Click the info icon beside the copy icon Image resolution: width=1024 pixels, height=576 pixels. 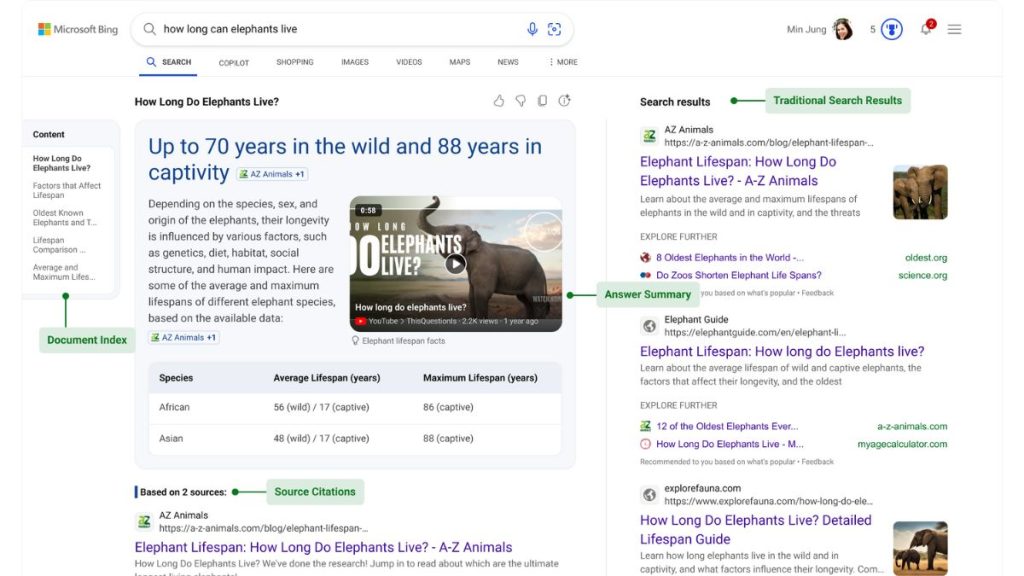coord(565,100)
